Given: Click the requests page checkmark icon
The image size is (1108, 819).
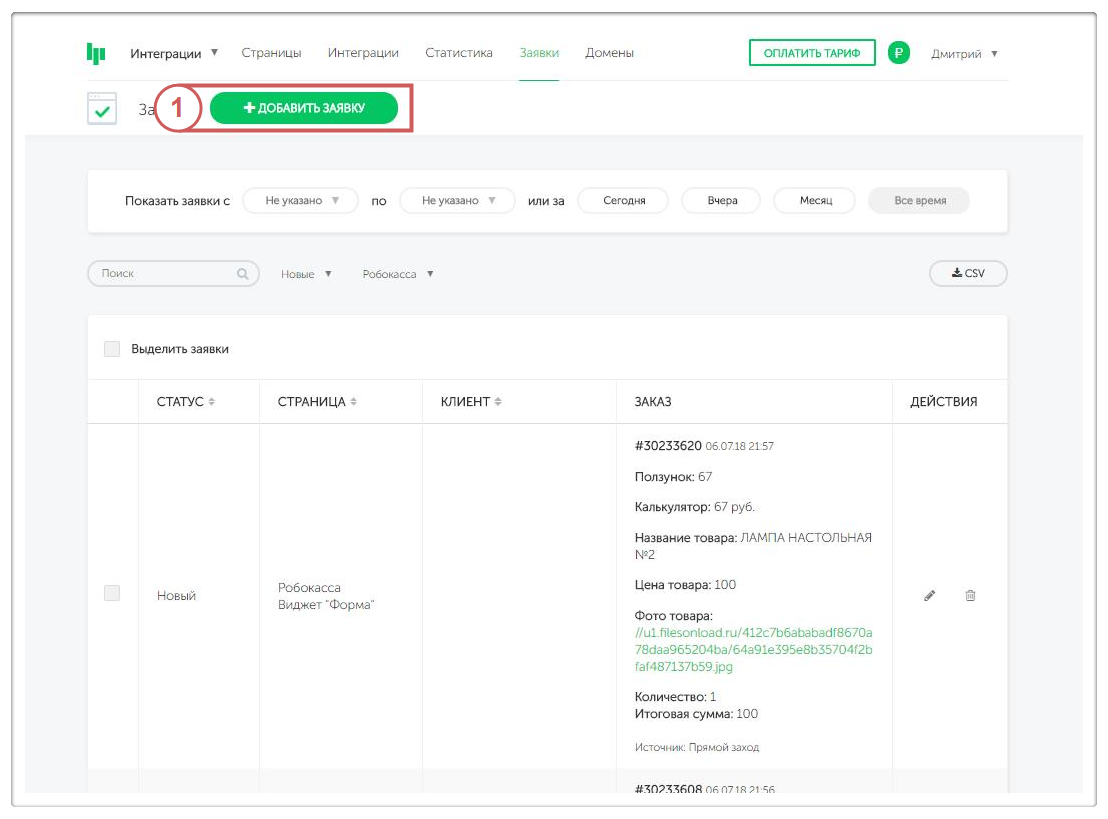Looking at the screenshot, I should 102,109.
